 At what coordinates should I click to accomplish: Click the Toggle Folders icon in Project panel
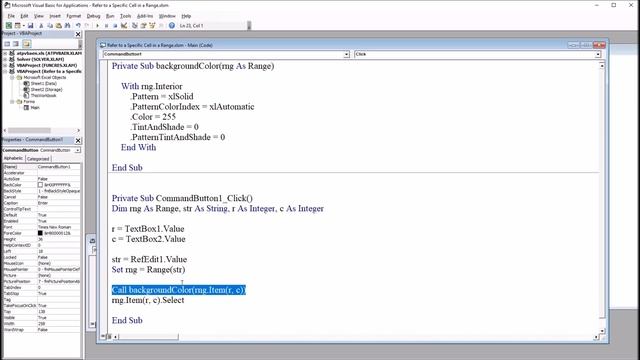(x=27, y=44)
